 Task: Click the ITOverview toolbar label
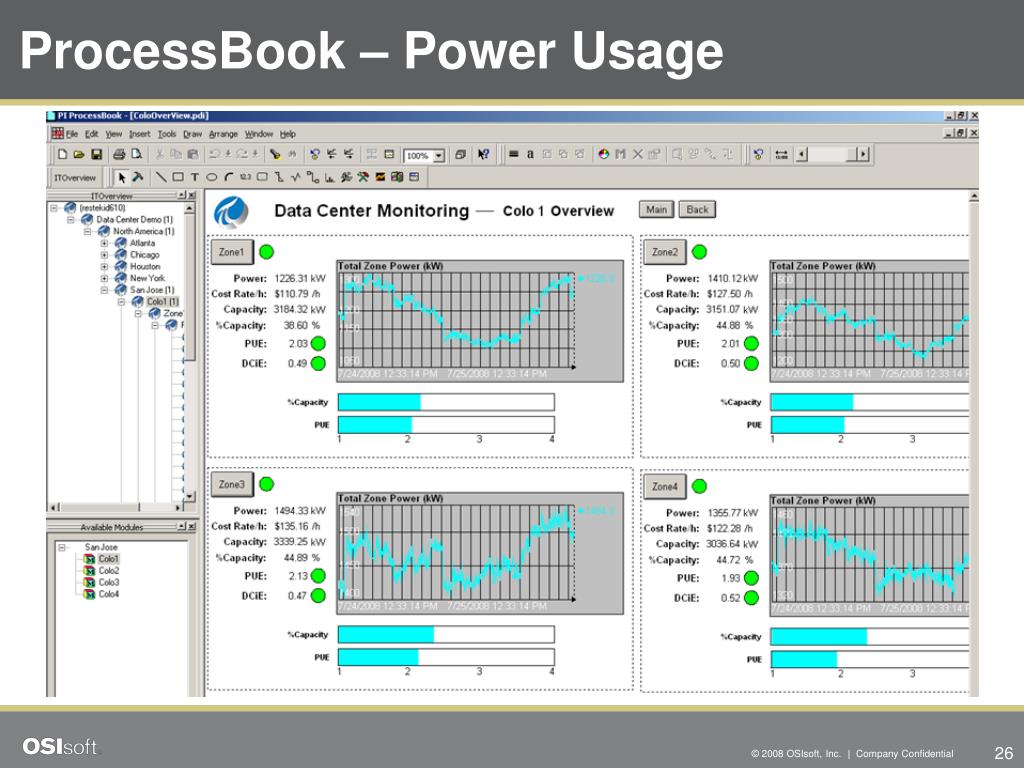(75, 178)
